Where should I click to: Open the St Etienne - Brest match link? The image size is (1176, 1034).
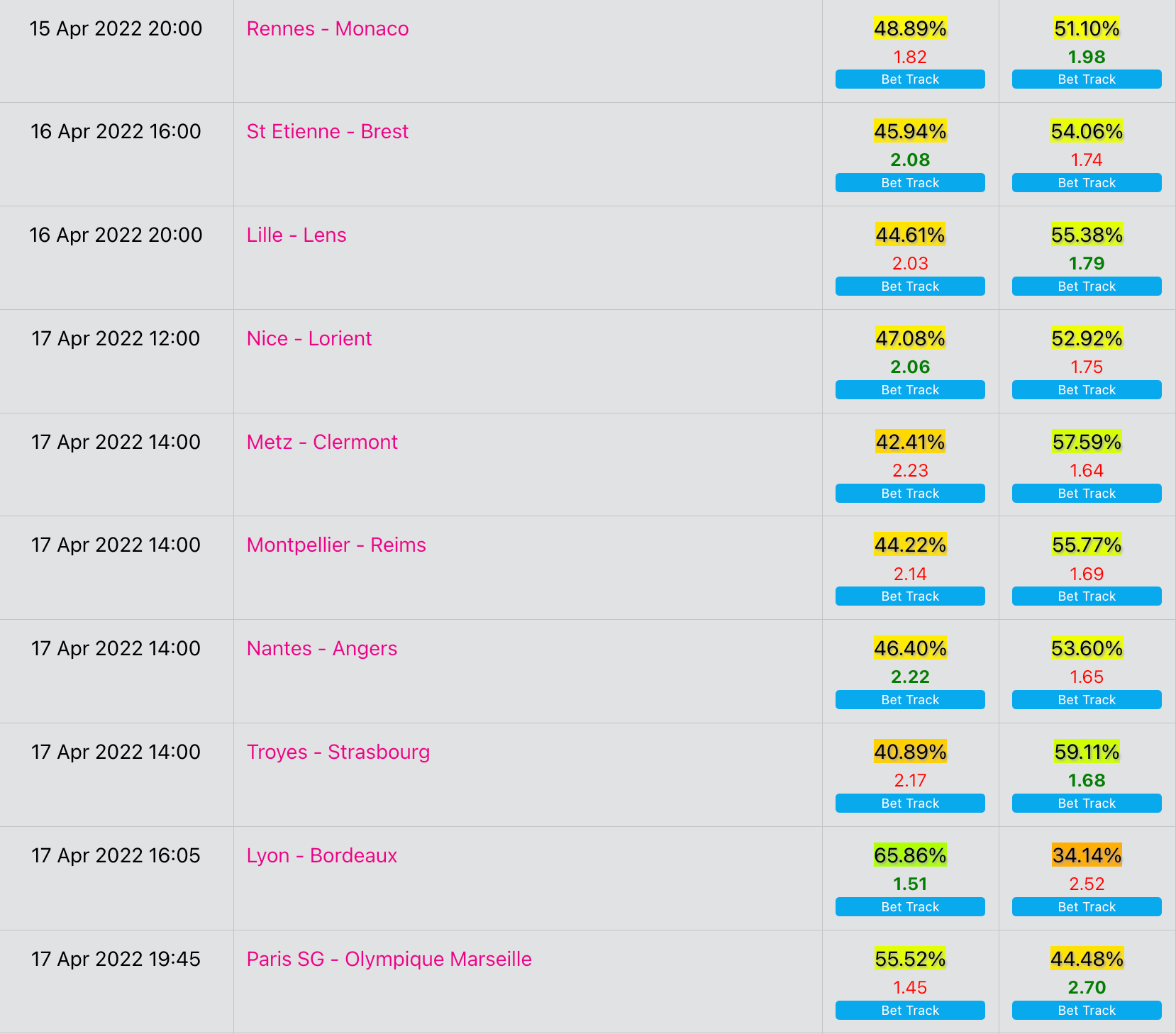tap(328, 132)
